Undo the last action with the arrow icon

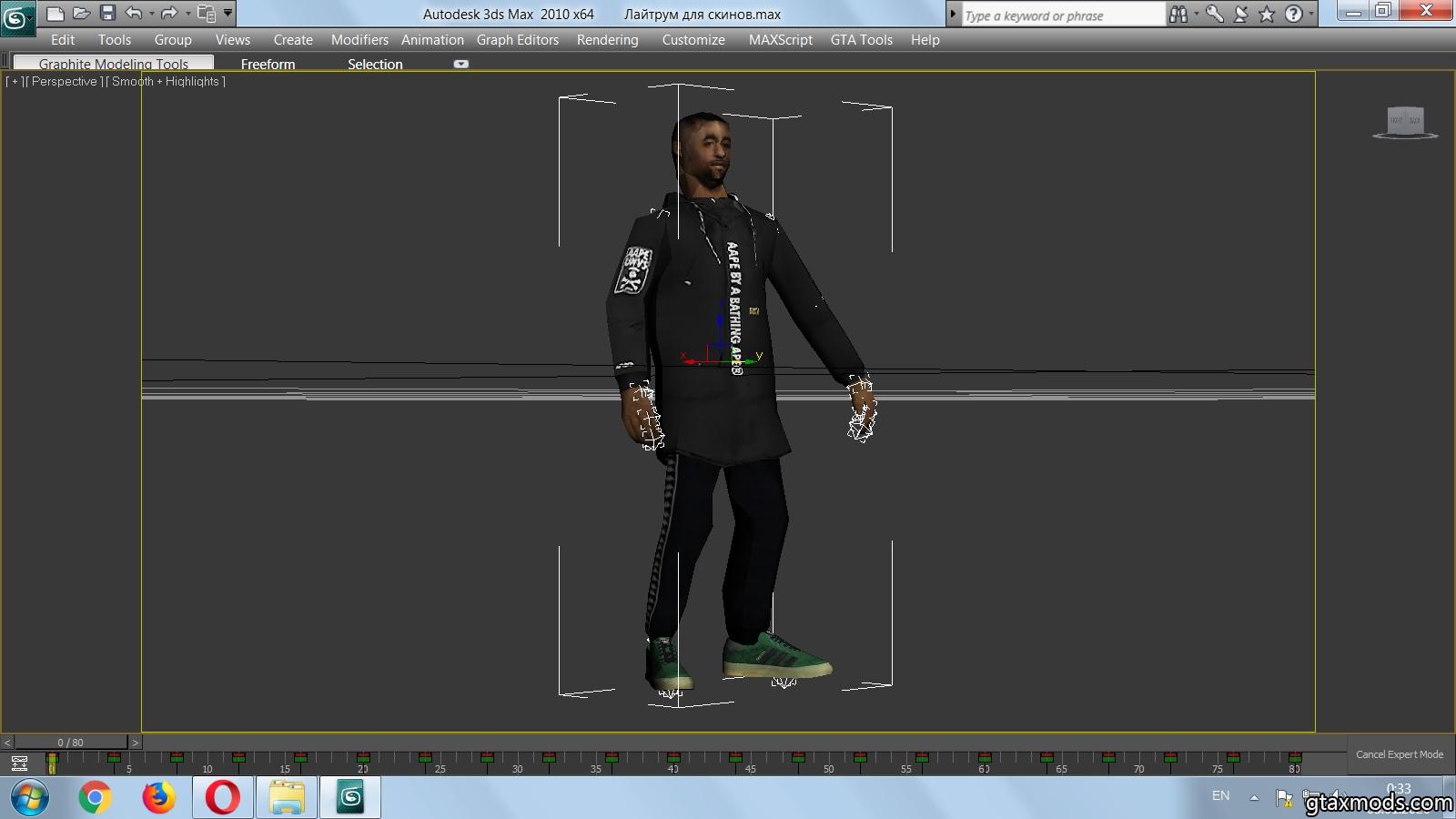point(134,14)
